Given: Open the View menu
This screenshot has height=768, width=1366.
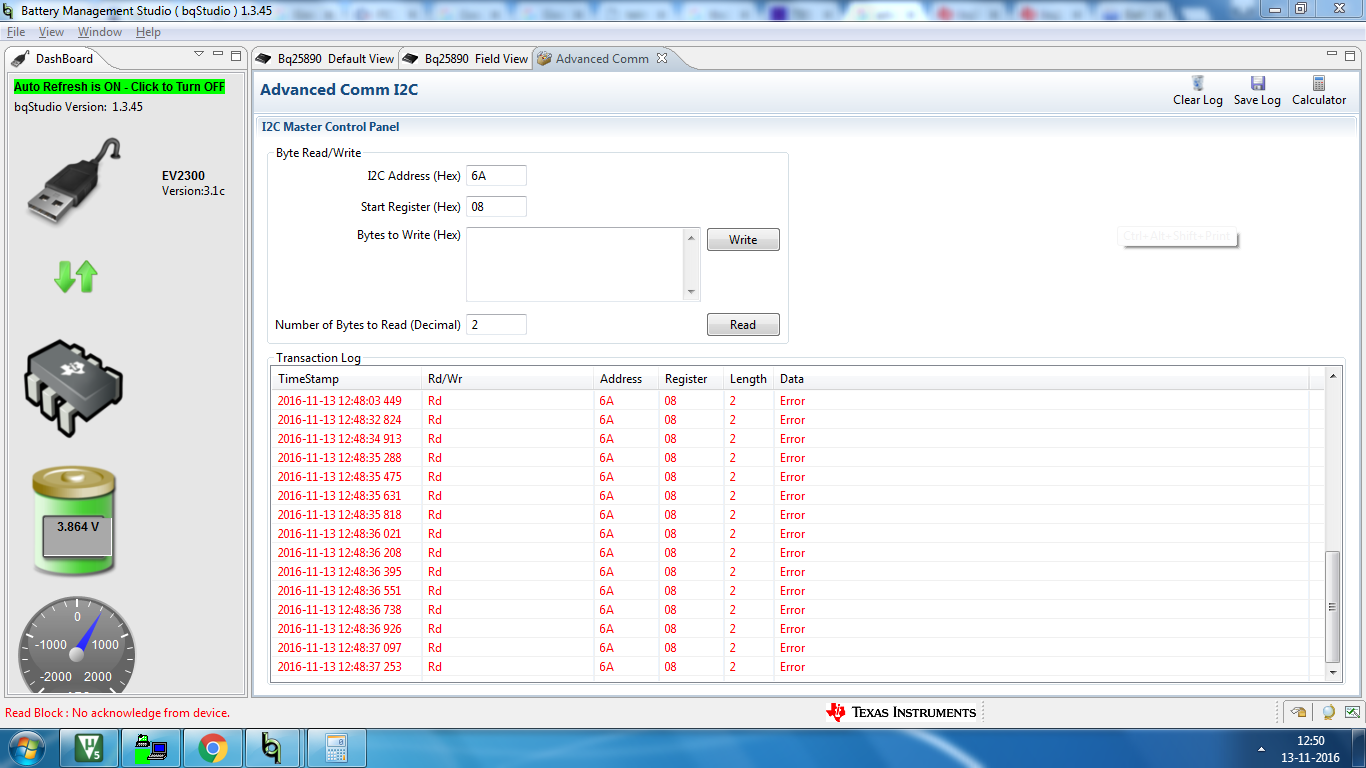Looking at the screenshot, I should click(x=51, y=32).
